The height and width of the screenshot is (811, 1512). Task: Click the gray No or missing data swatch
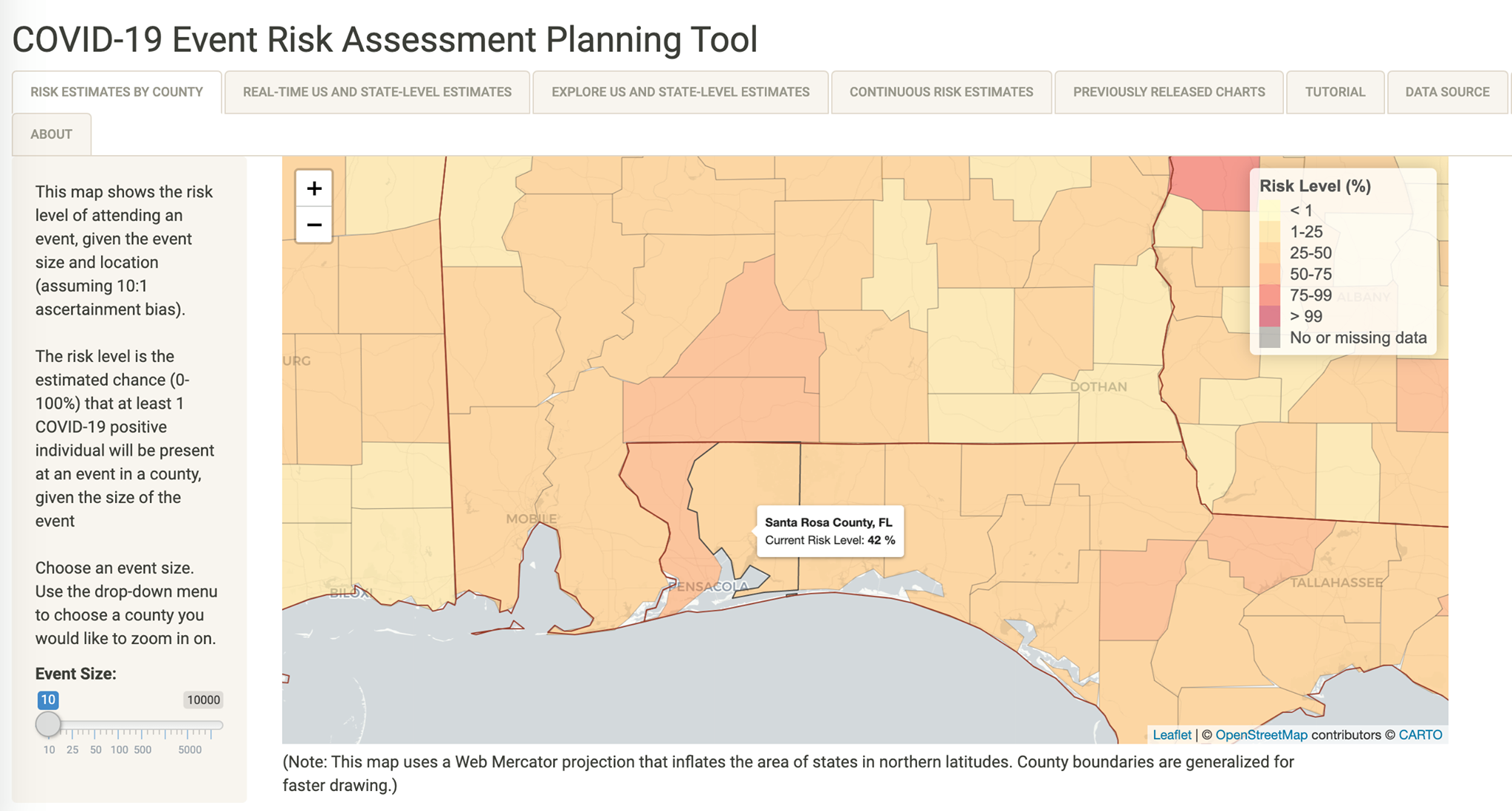tap(1269, 338)
